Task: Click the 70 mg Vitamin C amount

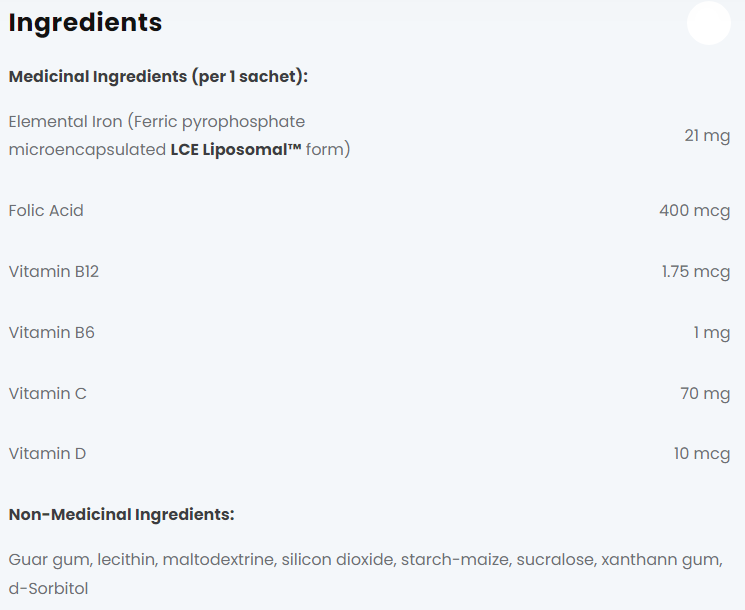Action: pyautogui.click(x=705, y=393)
